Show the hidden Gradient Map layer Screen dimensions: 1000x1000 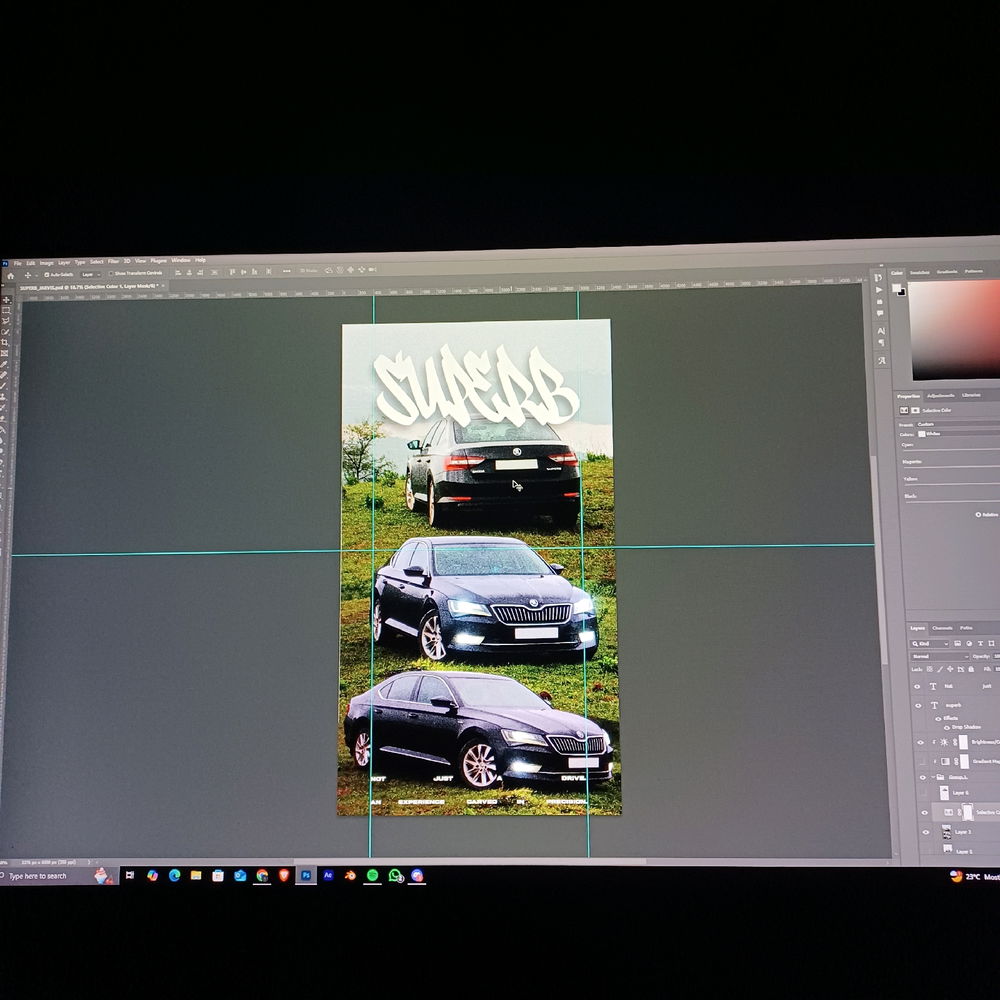coord(922,761)
